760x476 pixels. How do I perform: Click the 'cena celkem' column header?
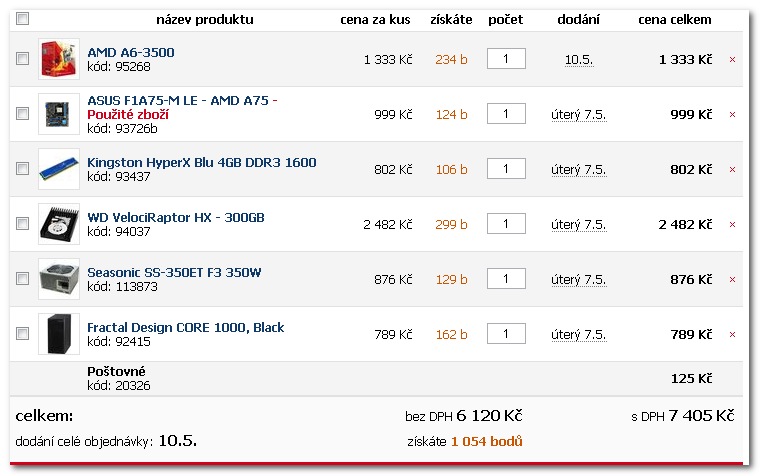pyautogui.click(x=675, y=20)
